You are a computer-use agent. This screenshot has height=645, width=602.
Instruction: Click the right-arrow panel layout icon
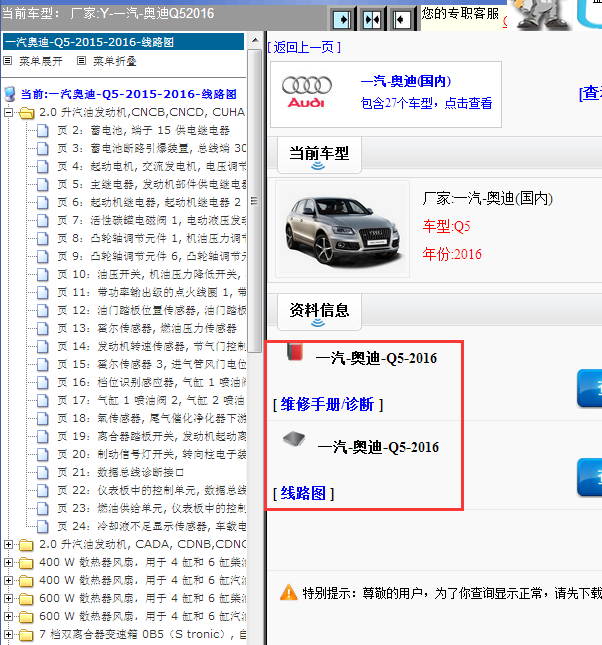click(x=342, y=19)
